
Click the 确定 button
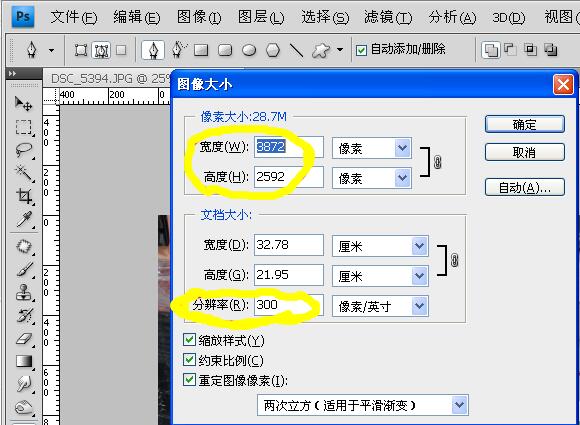[525, 124]
